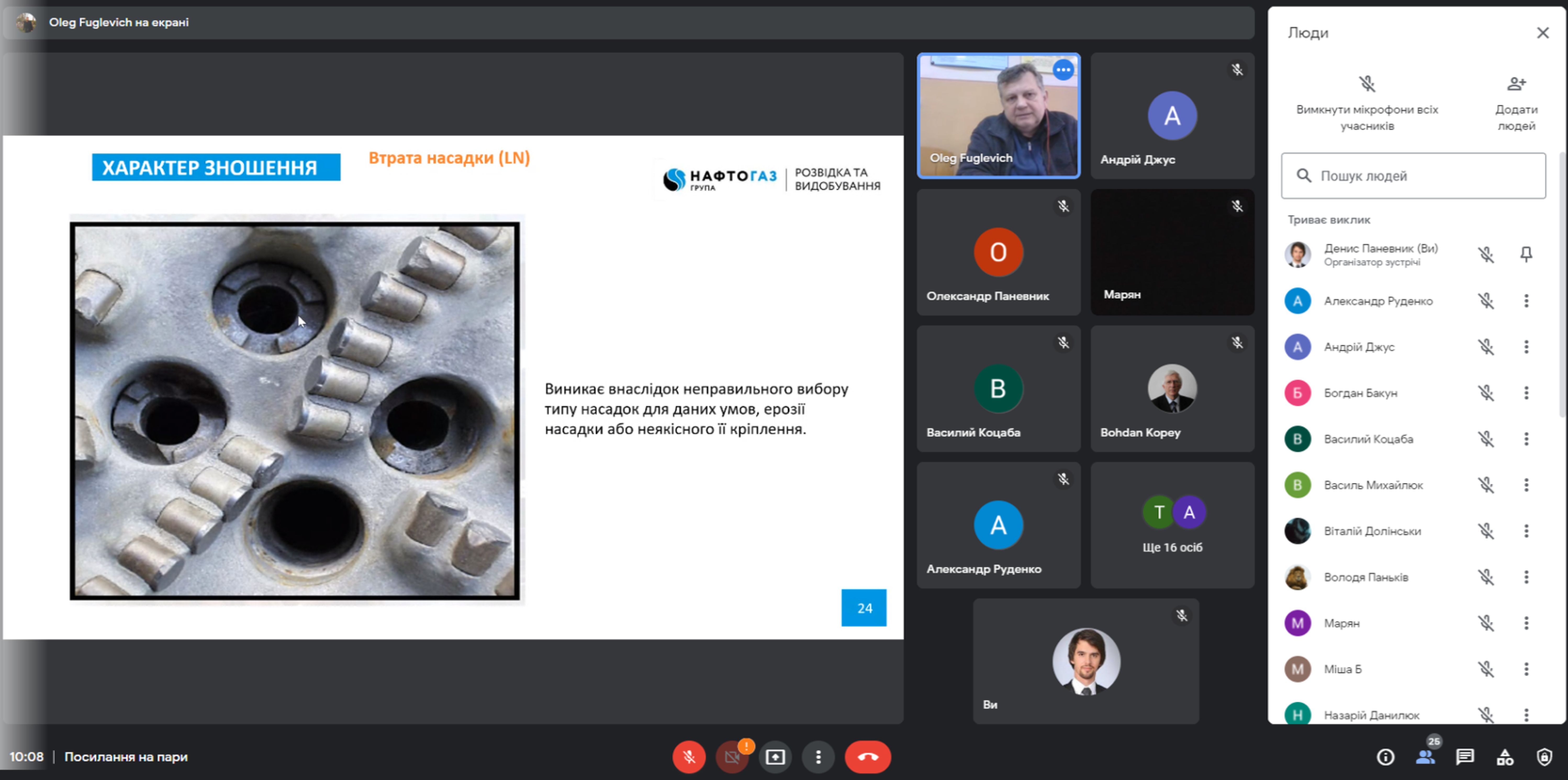Open the meeting details info icon
Screen dimensions: 1568x780
click(x=1385, y=757)
